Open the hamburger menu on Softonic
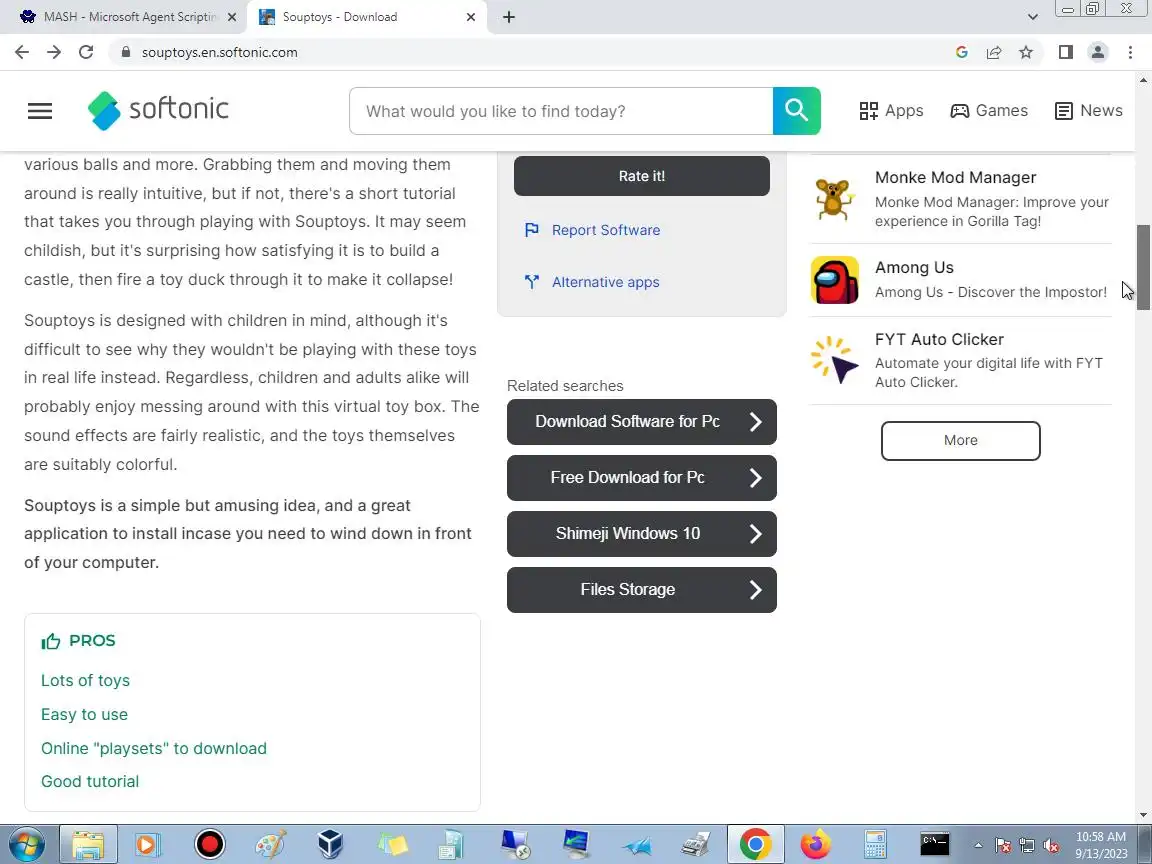Image resolution: width=1152 pixels, height=864 pixels. [40, 111]
